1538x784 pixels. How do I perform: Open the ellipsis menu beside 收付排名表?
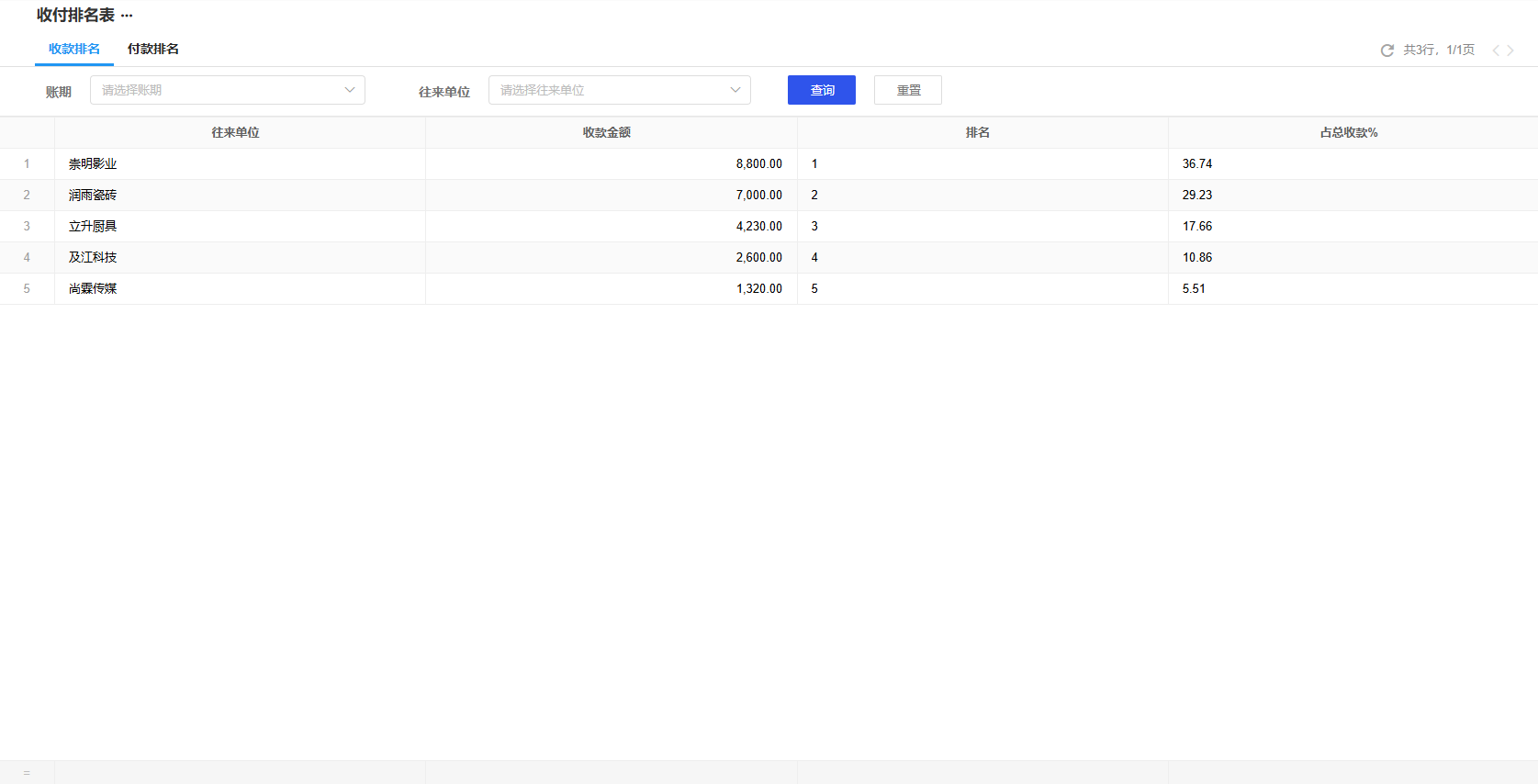pyautogui.click(x=127, y=17)
